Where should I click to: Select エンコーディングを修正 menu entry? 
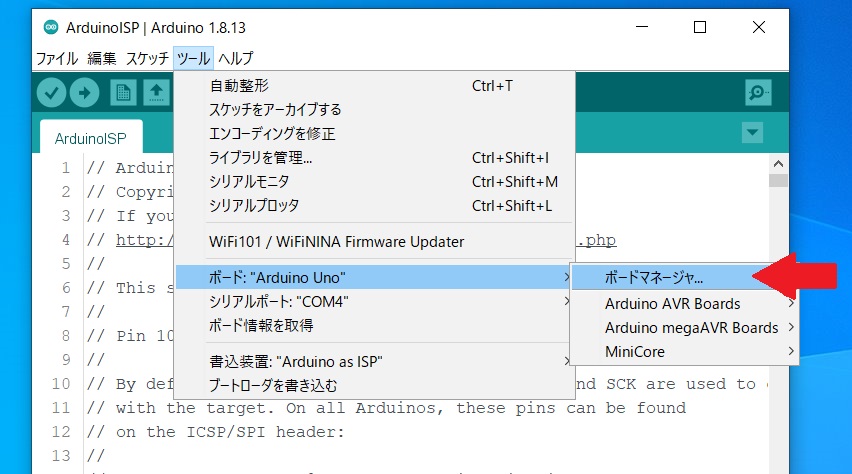(x=375, y=134)
